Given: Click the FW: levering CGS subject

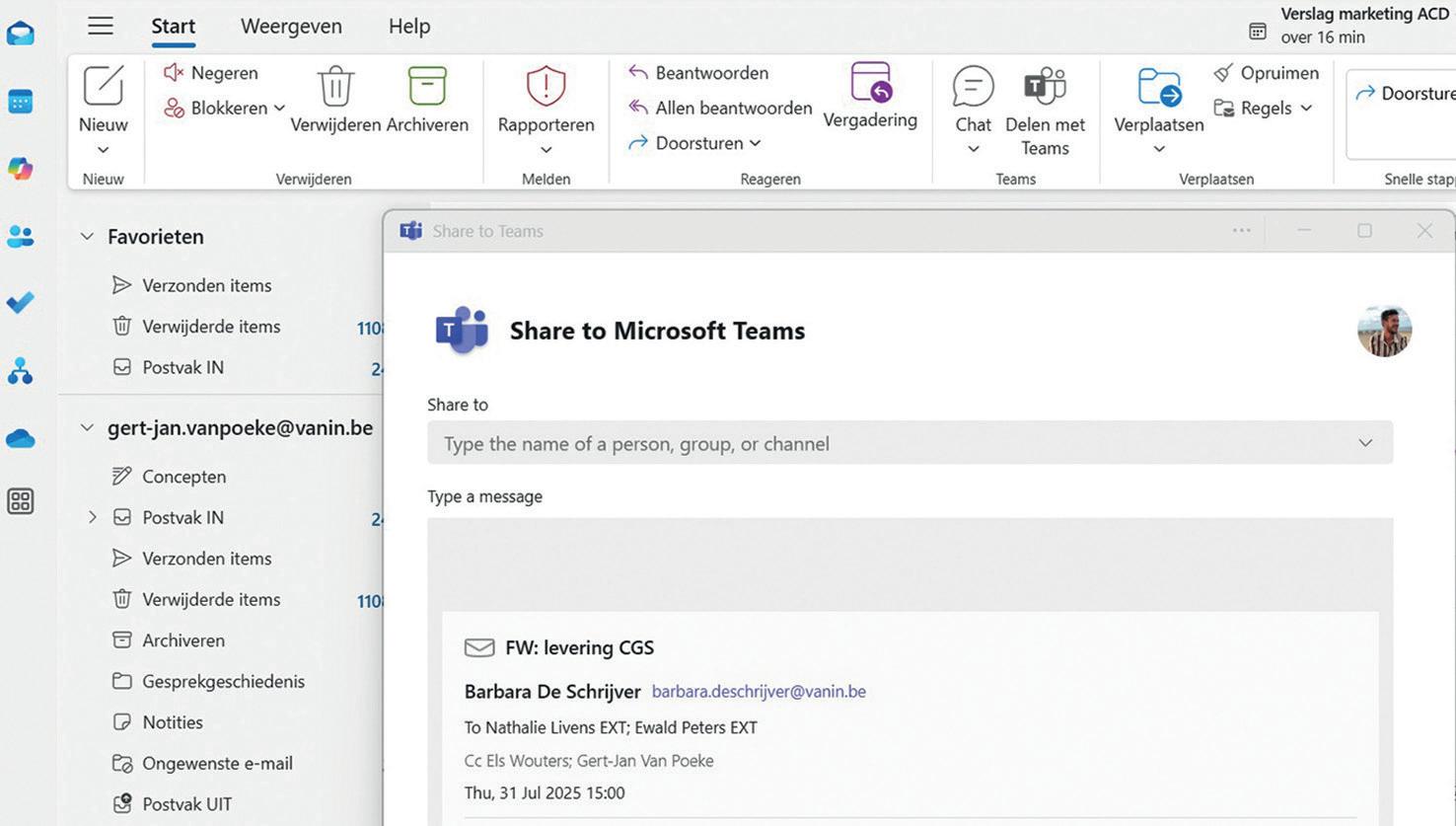Looking at the screenshot, I should click(579, 647).
